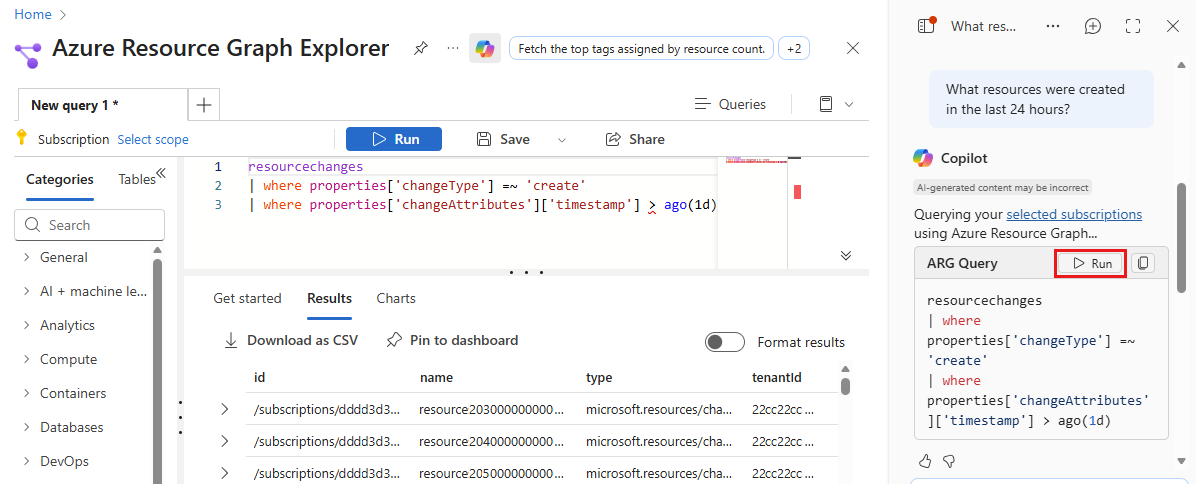Image resolution: width=1196 pixels, height=484 pixels.
Task: Show the +2 more prompt suggestions
Action: (x=794, y=48)
